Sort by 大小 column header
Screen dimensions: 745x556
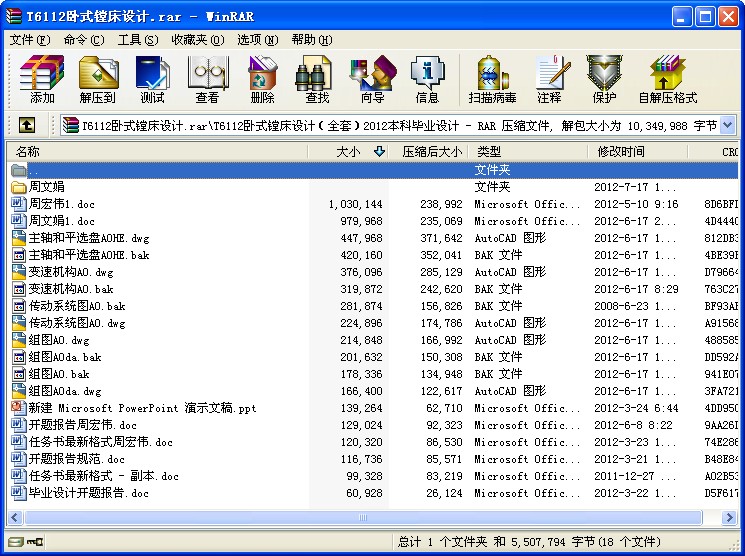point(348,152)
